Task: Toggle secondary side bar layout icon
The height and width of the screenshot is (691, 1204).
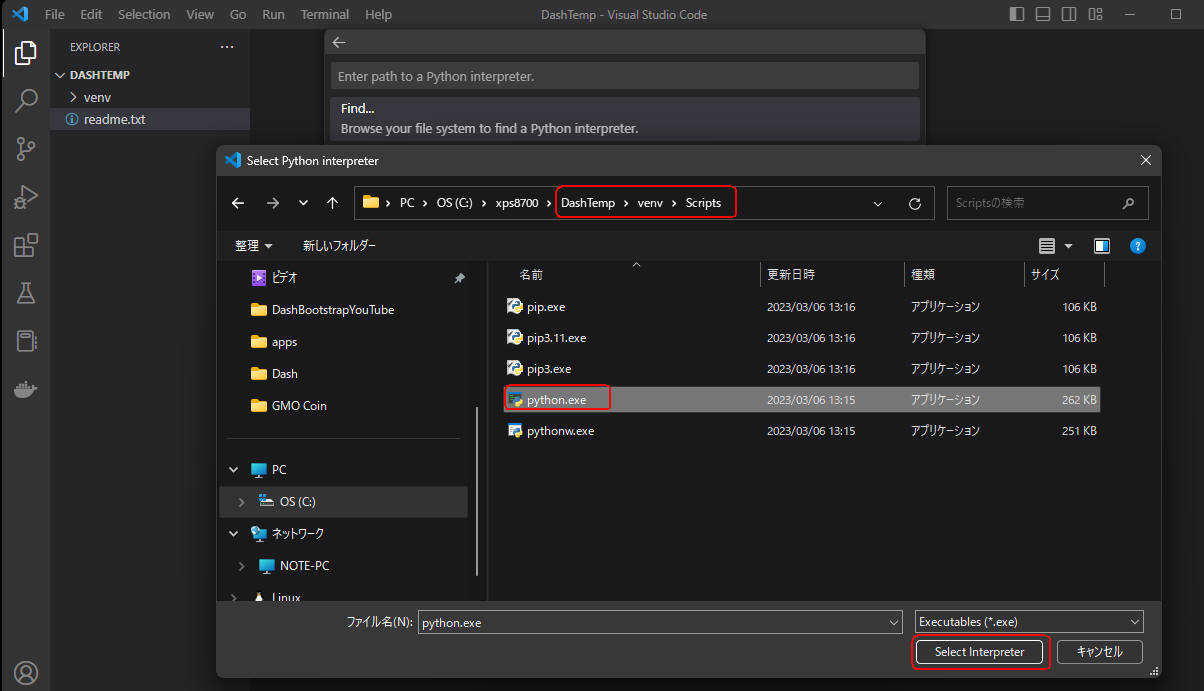Action: click(1069, 15)
